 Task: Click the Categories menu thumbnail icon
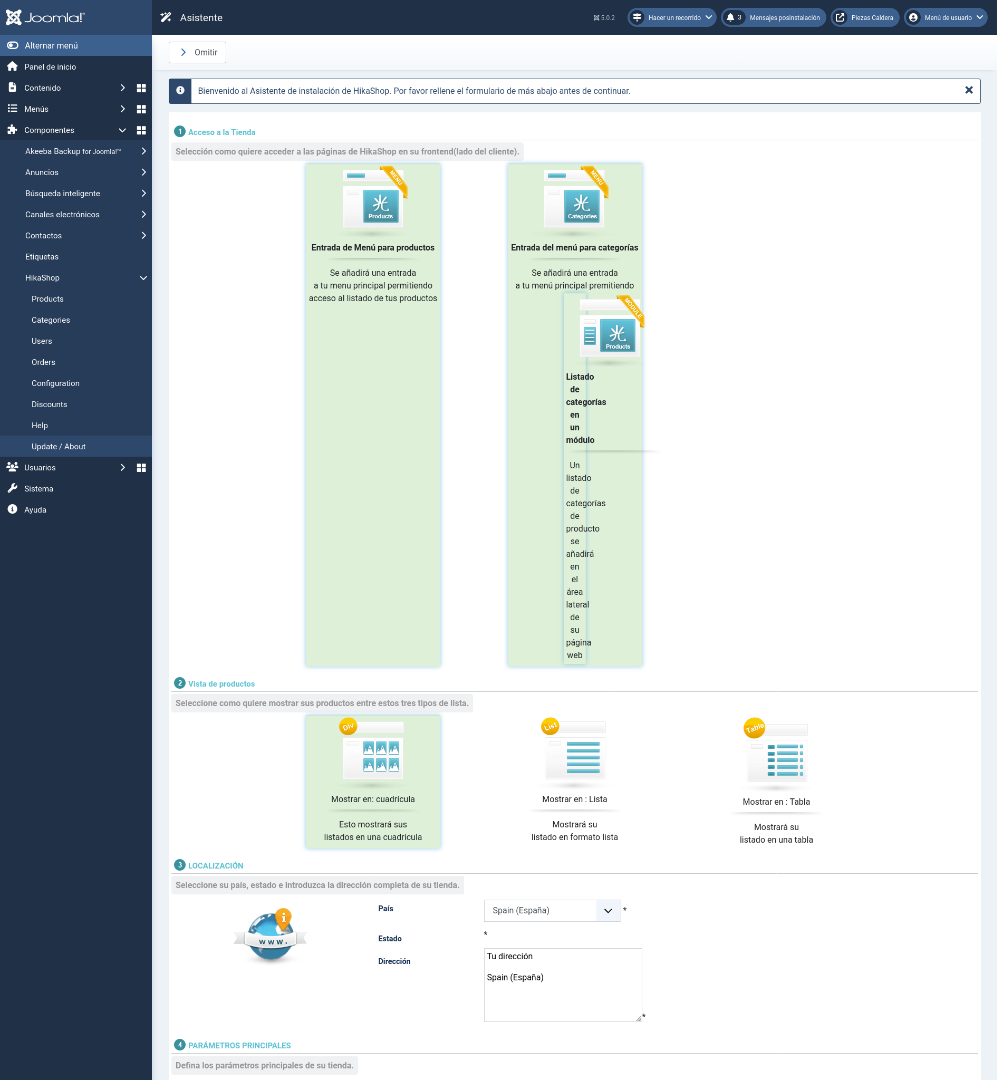[575, 198]
